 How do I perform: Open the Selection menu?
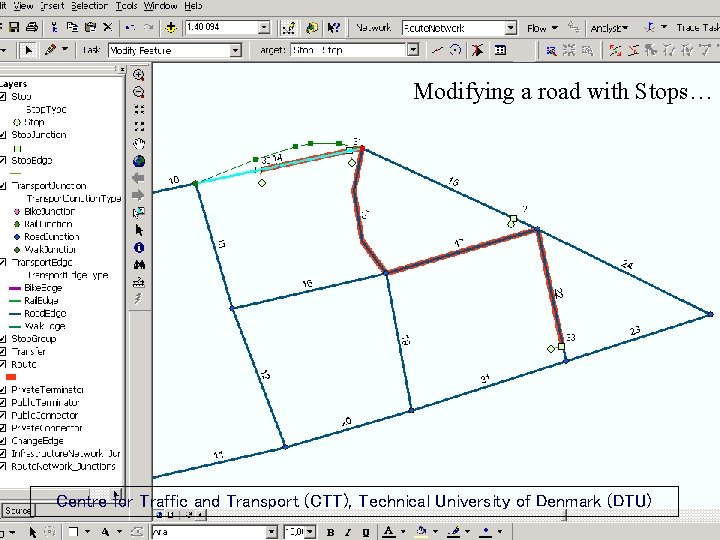(90, 6)
